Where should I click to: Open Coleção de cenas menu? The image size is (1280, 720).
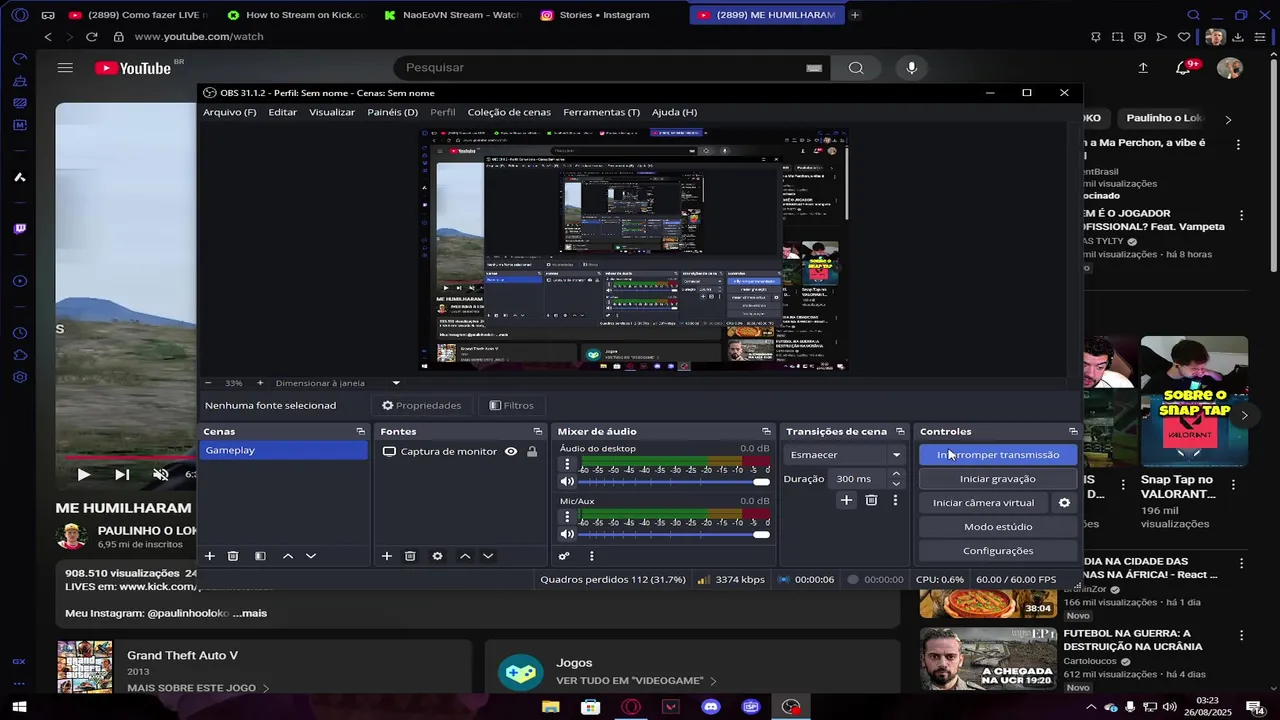509,112
